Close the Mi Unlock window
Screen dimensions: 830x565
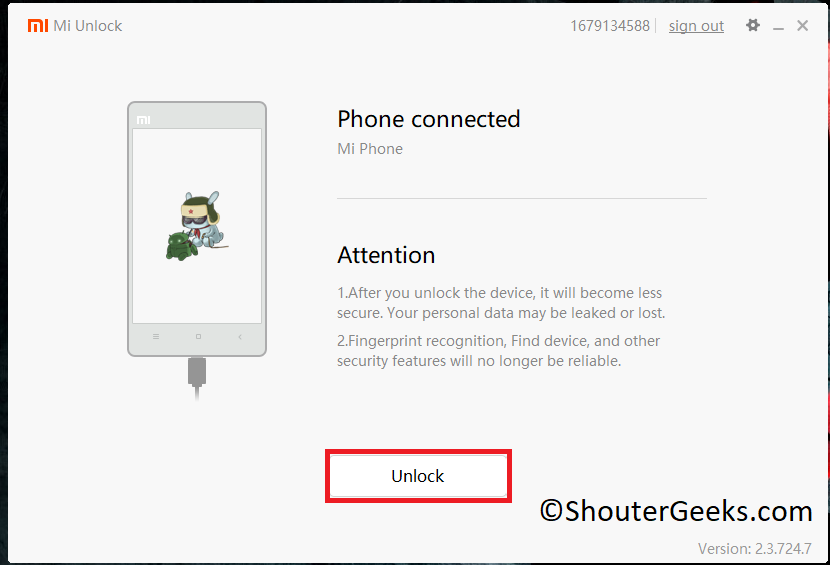802,25
